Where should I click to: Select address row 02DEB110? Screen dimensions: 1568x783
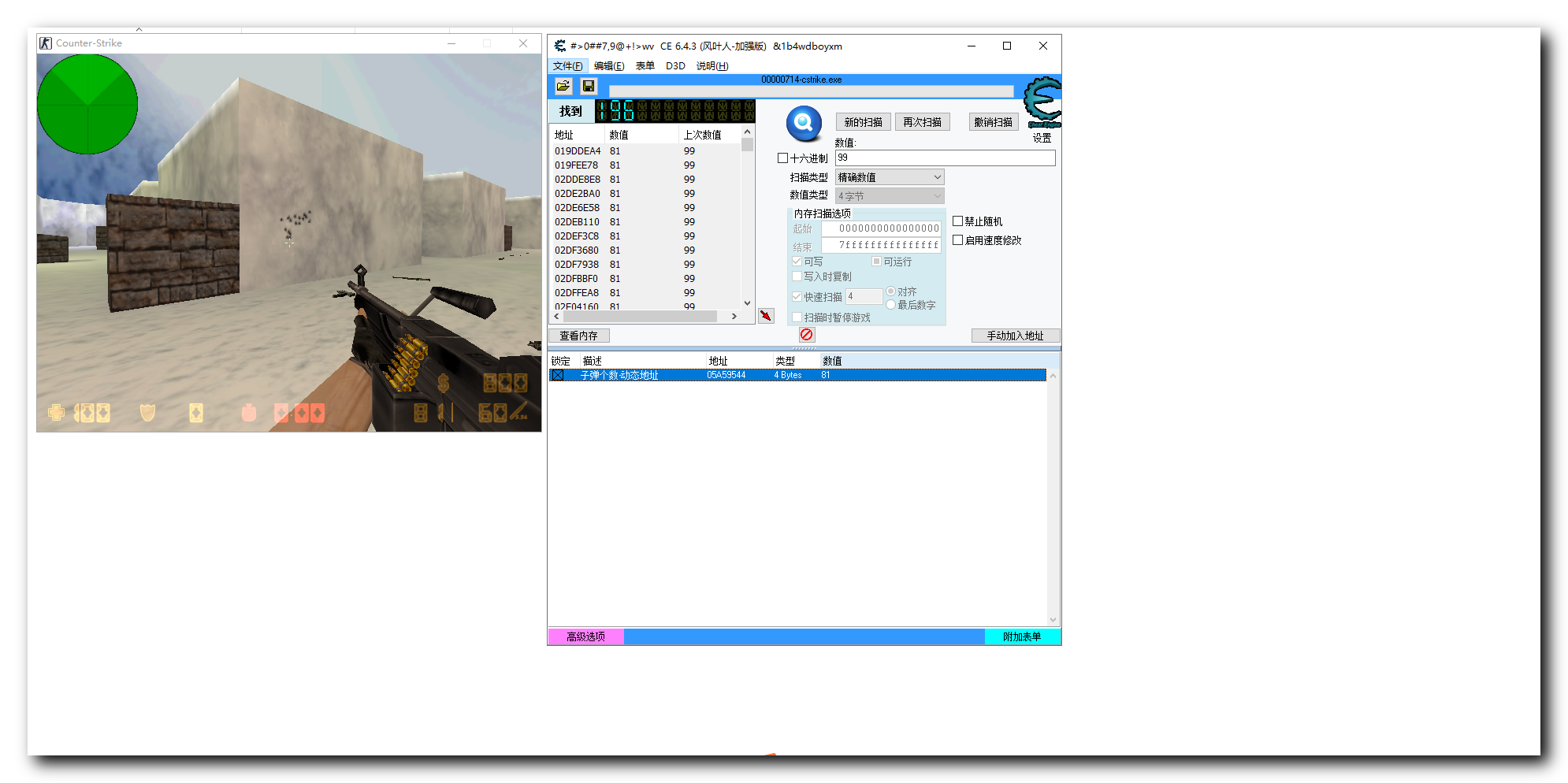[646, 222]
